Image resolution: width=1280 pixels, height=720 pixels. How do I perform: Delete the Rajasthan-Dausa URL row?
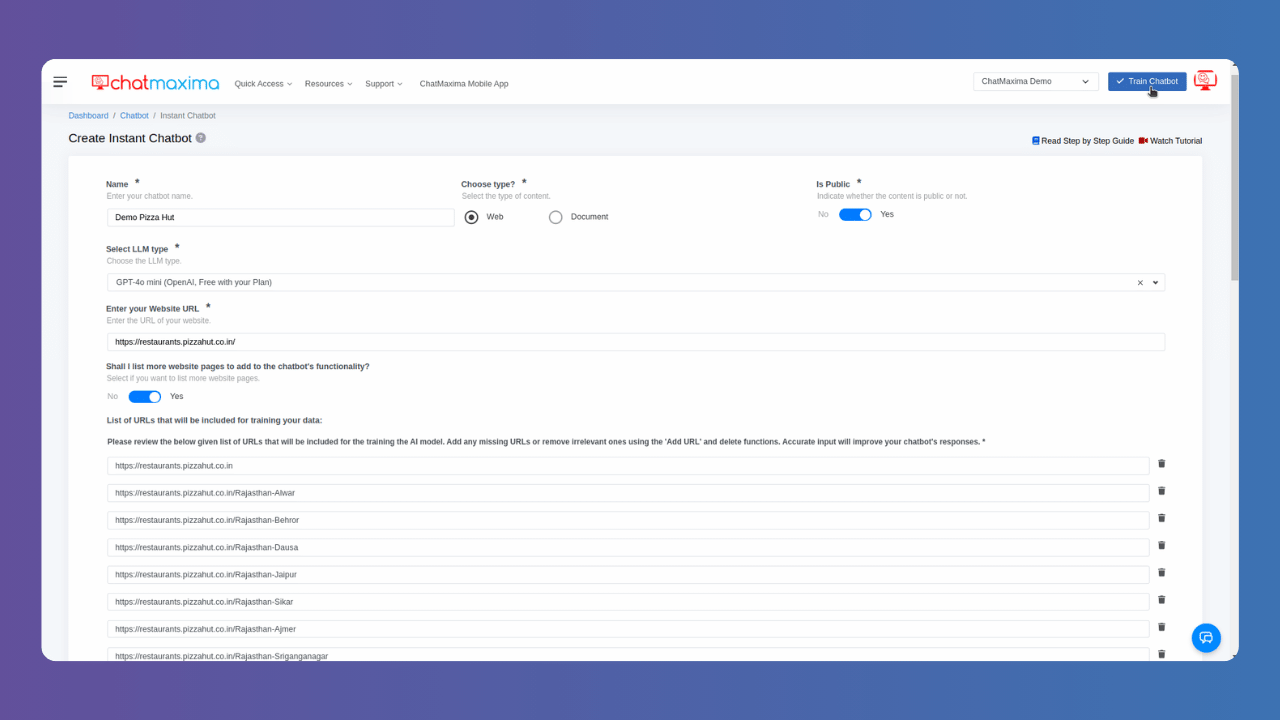coord(1162,545)
